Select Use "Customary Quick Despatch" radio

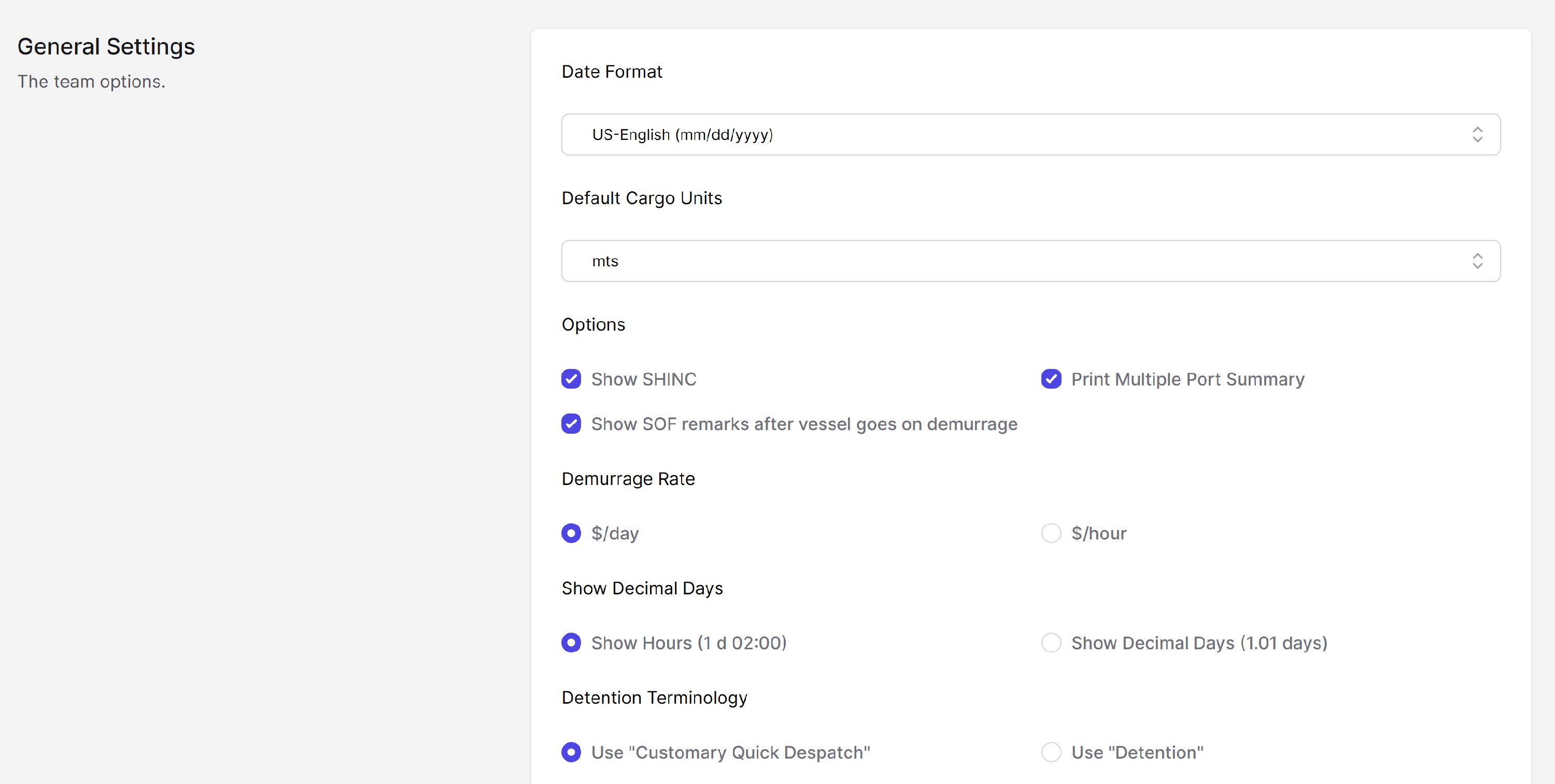coord(571,752)
